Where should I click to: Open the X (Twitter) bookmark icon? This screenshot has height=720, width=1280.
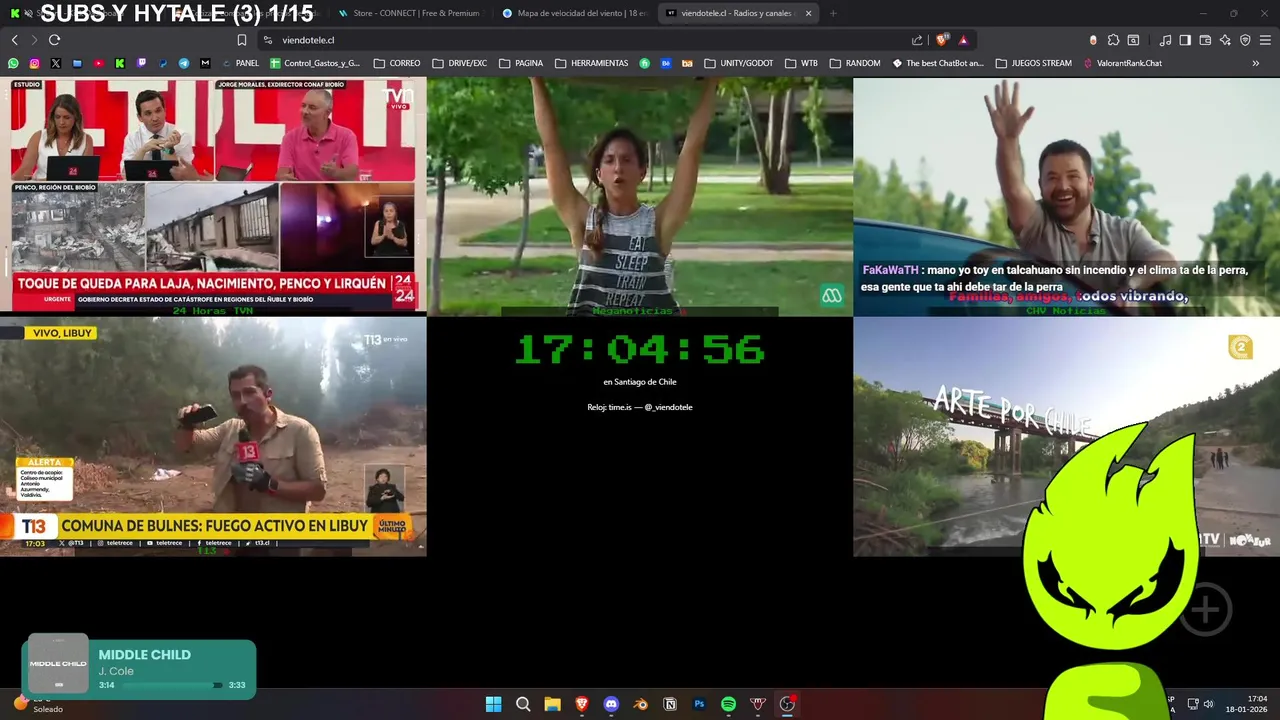[55, 63]
